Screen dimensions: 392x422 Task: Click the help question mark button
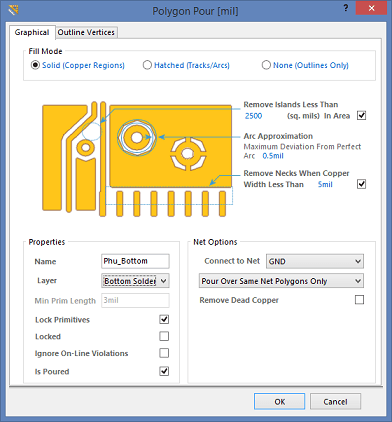tap(346, 8)
